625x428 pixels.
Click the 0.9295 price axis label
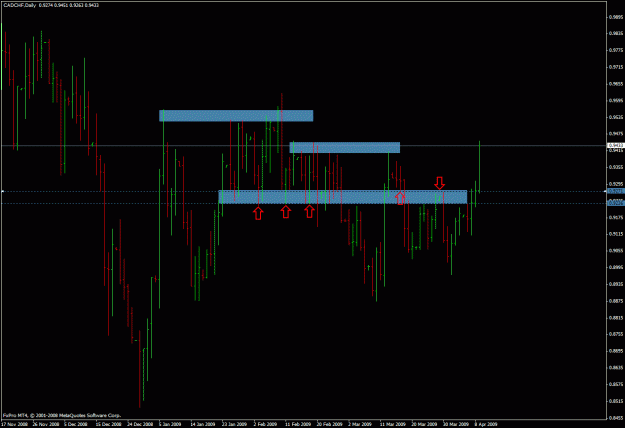click(x=616, y=184)
